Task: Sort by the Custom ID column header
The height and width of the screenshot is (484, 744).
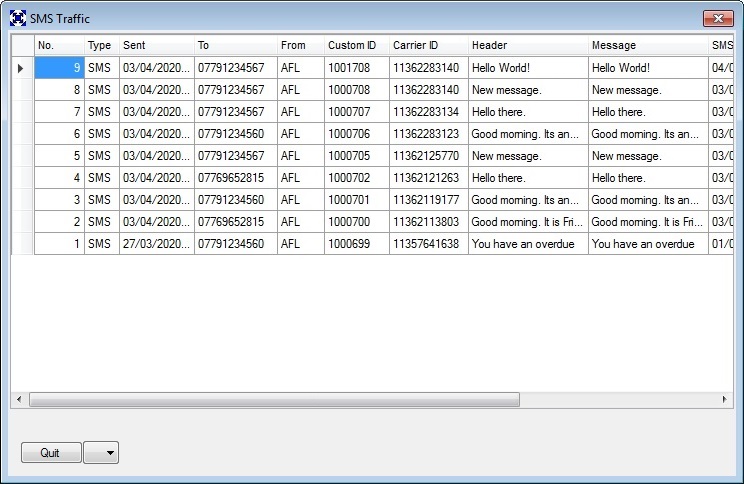Action: [357, 46]
